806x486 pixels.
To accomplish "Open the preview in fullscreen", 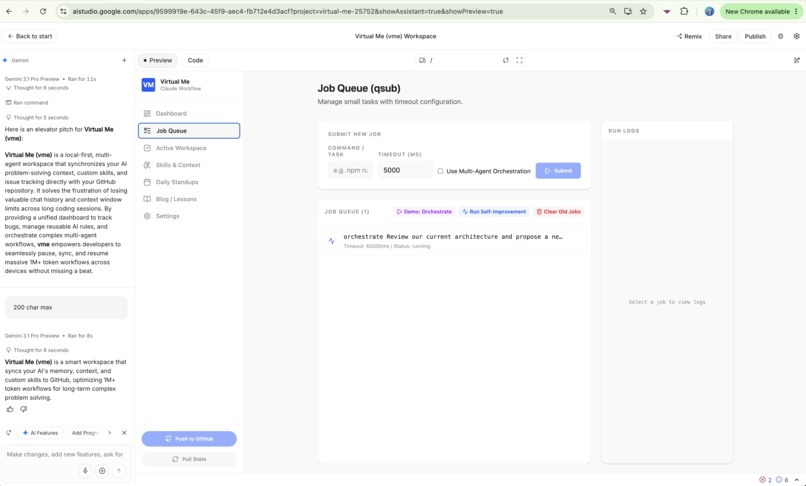I will (519, 60).
